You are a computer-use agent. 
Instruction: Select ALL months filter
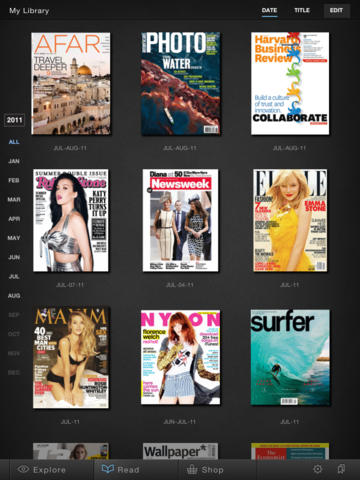pyautogui.click(x=14, y=142)
